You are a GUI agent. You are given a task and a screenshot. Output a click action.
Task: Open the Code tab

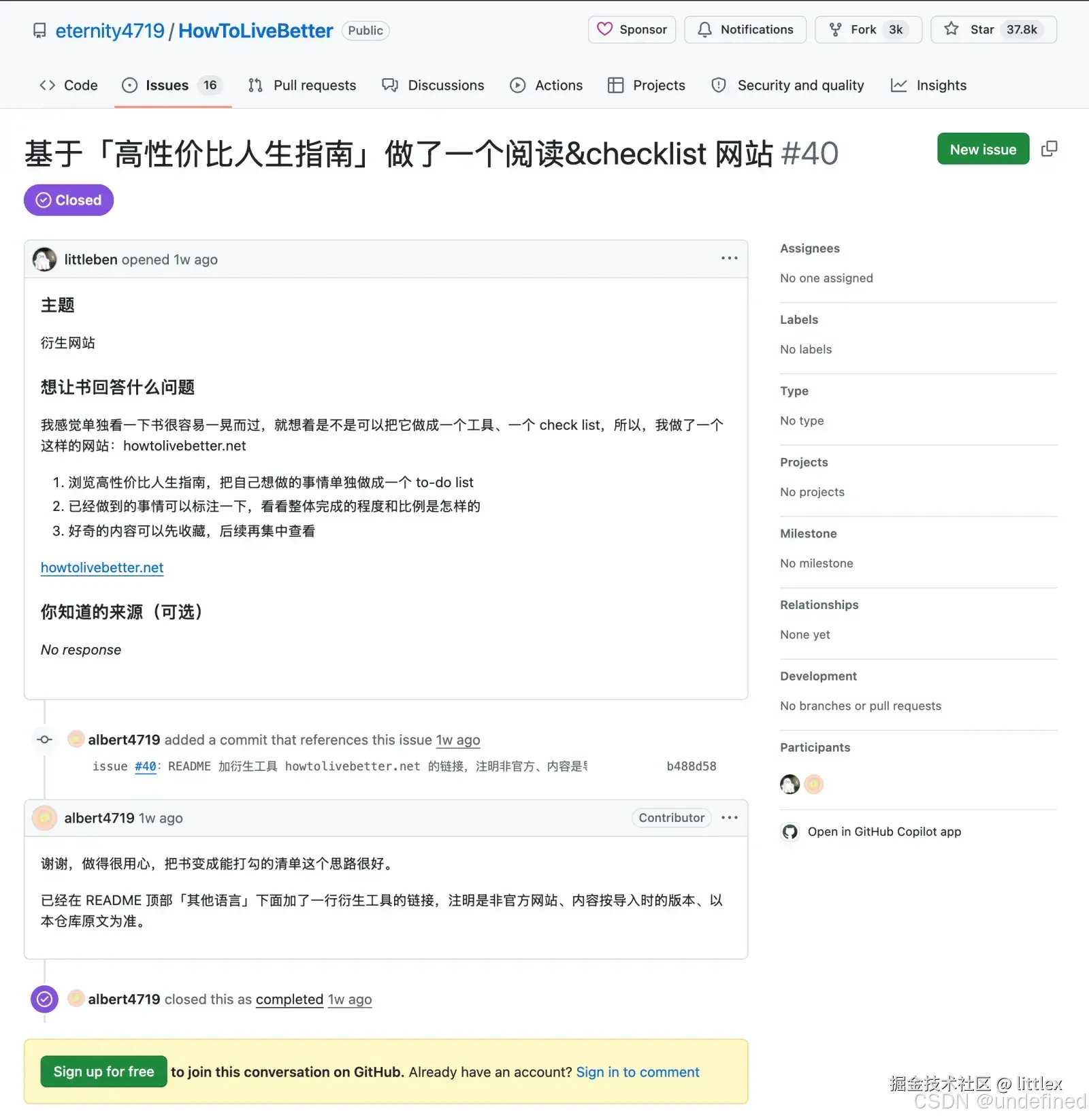pos(68,85)
